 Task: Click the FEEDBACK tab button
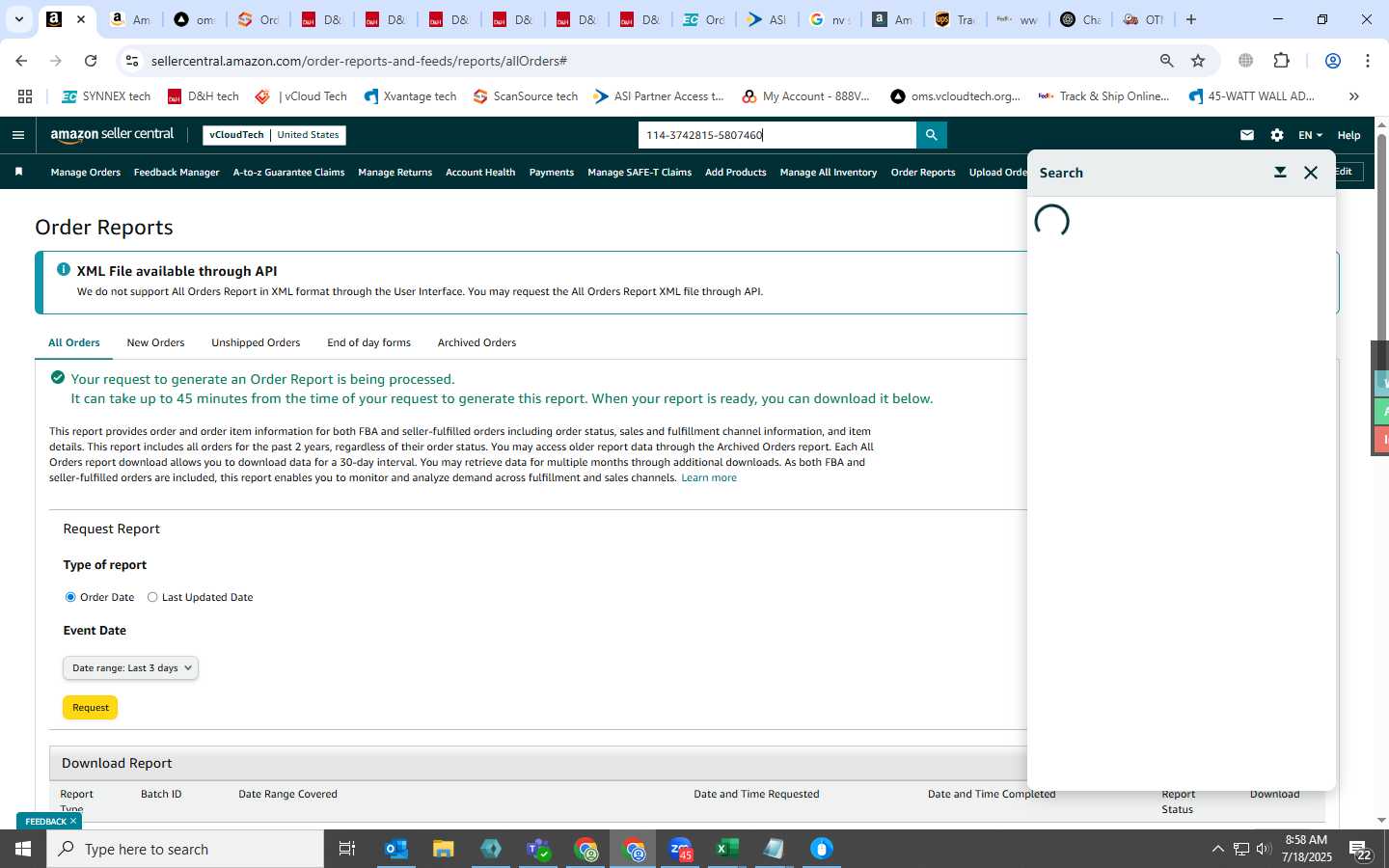[x=49, y=821]
